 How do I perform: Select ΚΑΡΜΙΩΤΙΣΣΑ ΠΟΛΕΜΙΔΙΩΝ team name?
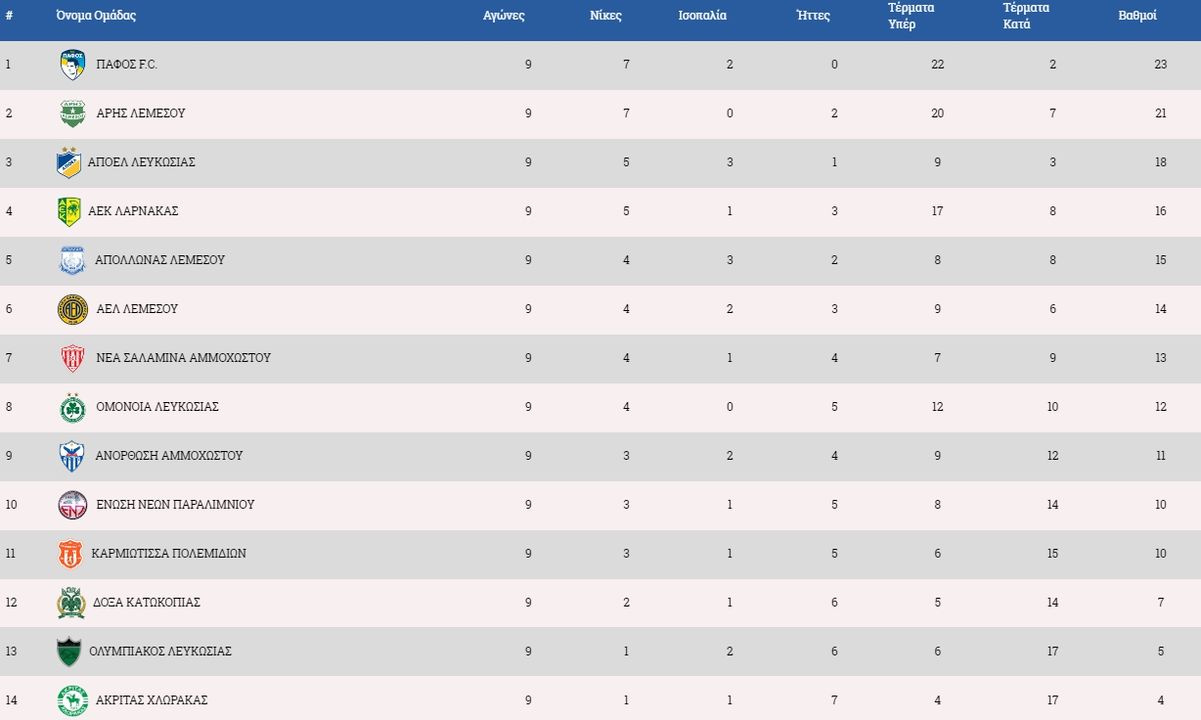[169, 554]
